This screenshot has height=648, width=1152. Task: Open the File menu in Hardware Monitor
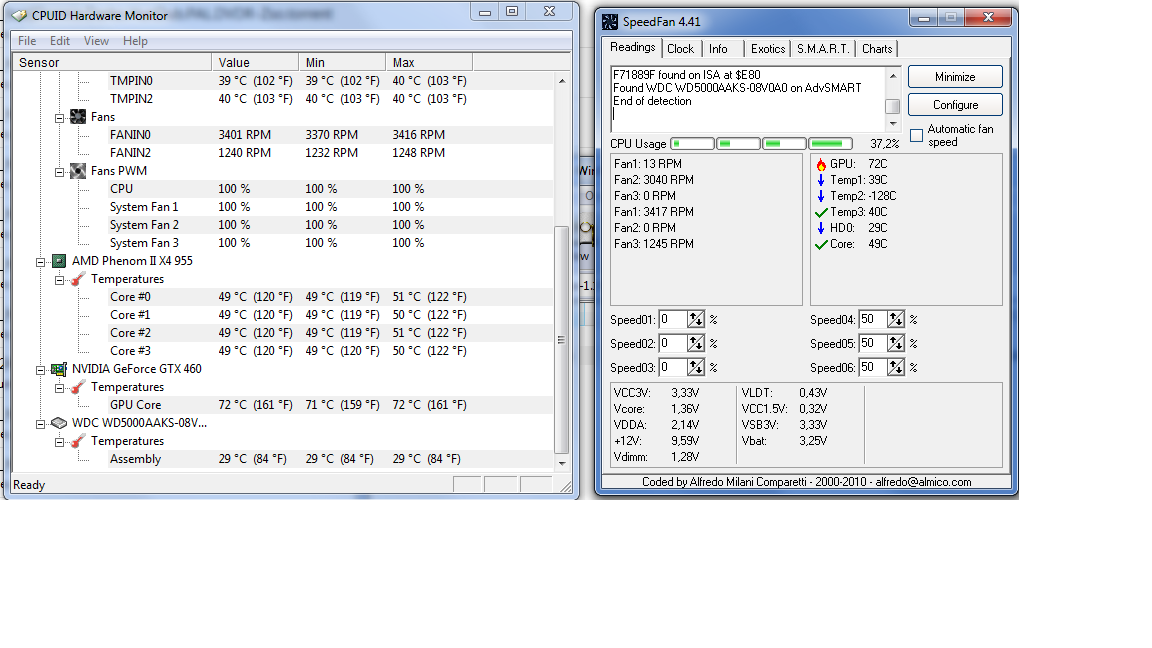[27, 41]
